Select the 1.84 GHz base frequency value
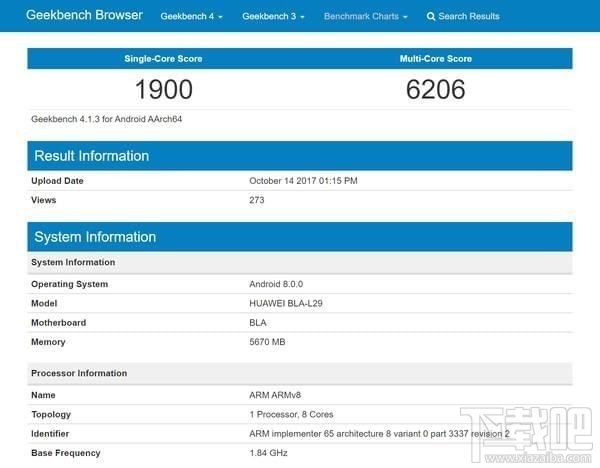This screenshot has width=600, height=468. [268, 453]
